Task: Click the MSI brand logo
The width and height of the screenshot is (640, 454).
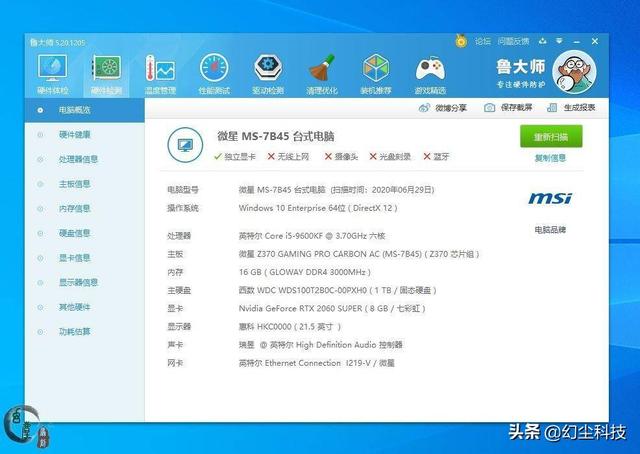Action: (550, 198)
